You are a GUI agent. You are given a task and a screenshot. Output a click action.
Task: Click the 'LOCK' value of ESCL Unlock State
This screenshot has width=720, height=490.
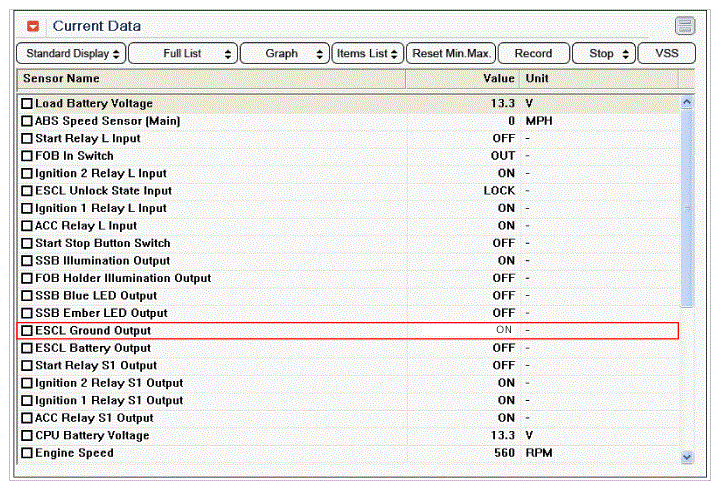pos(499,191)
